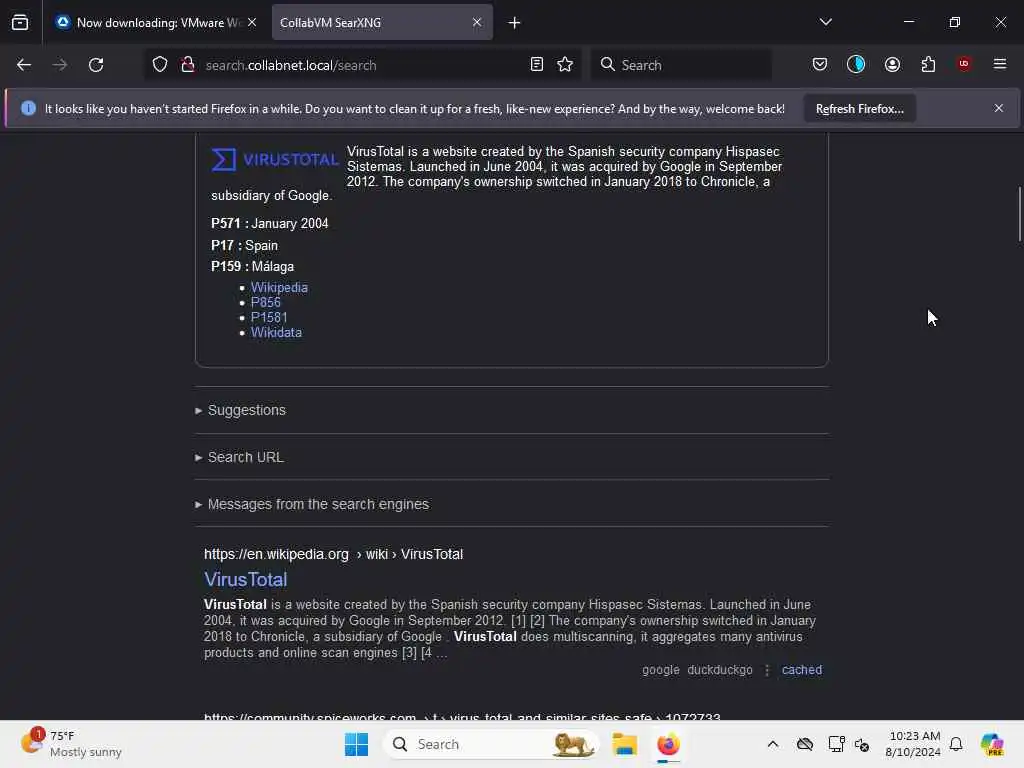Open Firefox application menu
The width and height of the screenshot is (1024, 768).
[x=999, y=64]
